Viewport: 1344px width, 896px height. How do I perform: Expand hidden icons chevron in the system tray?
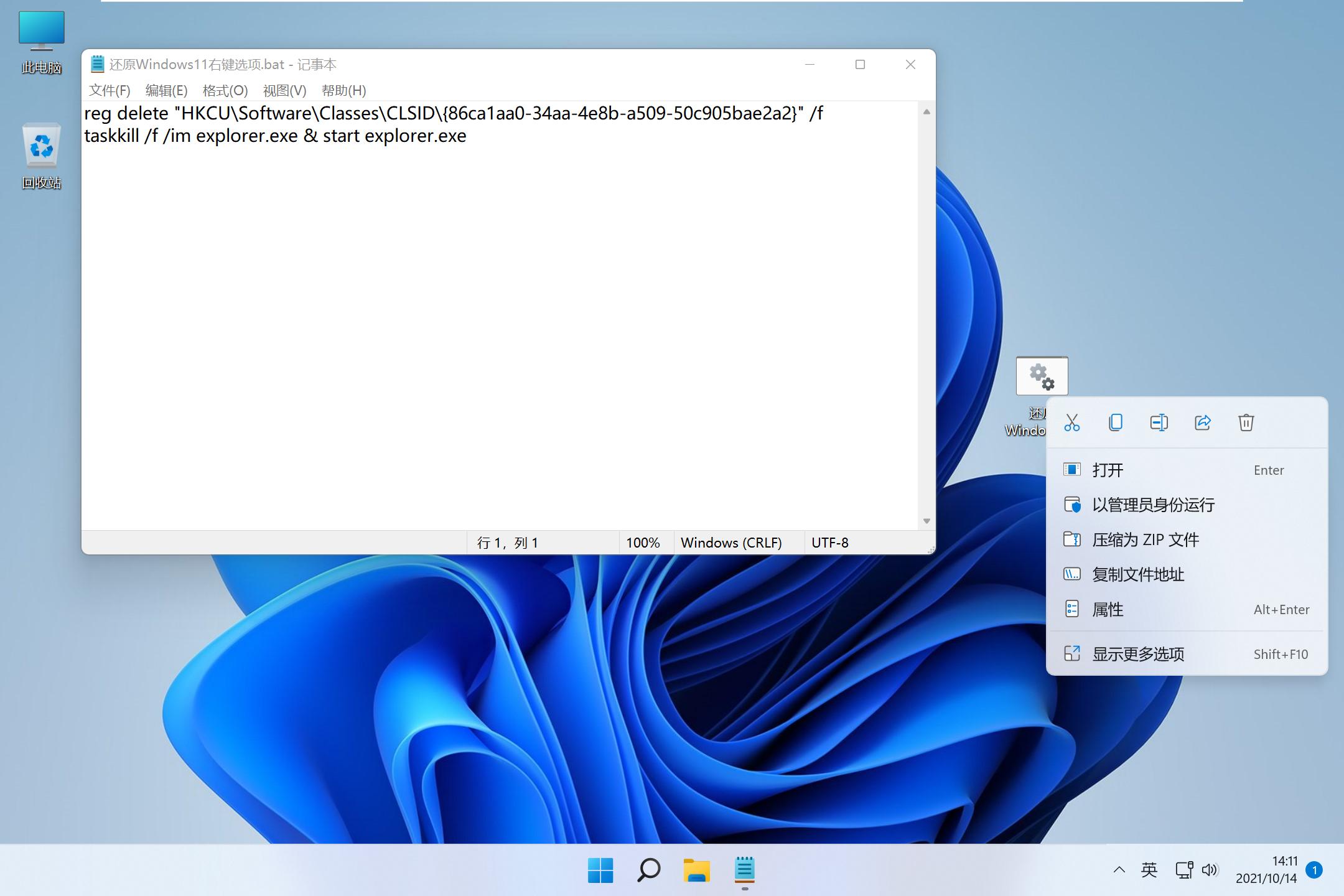[1118, 870]
